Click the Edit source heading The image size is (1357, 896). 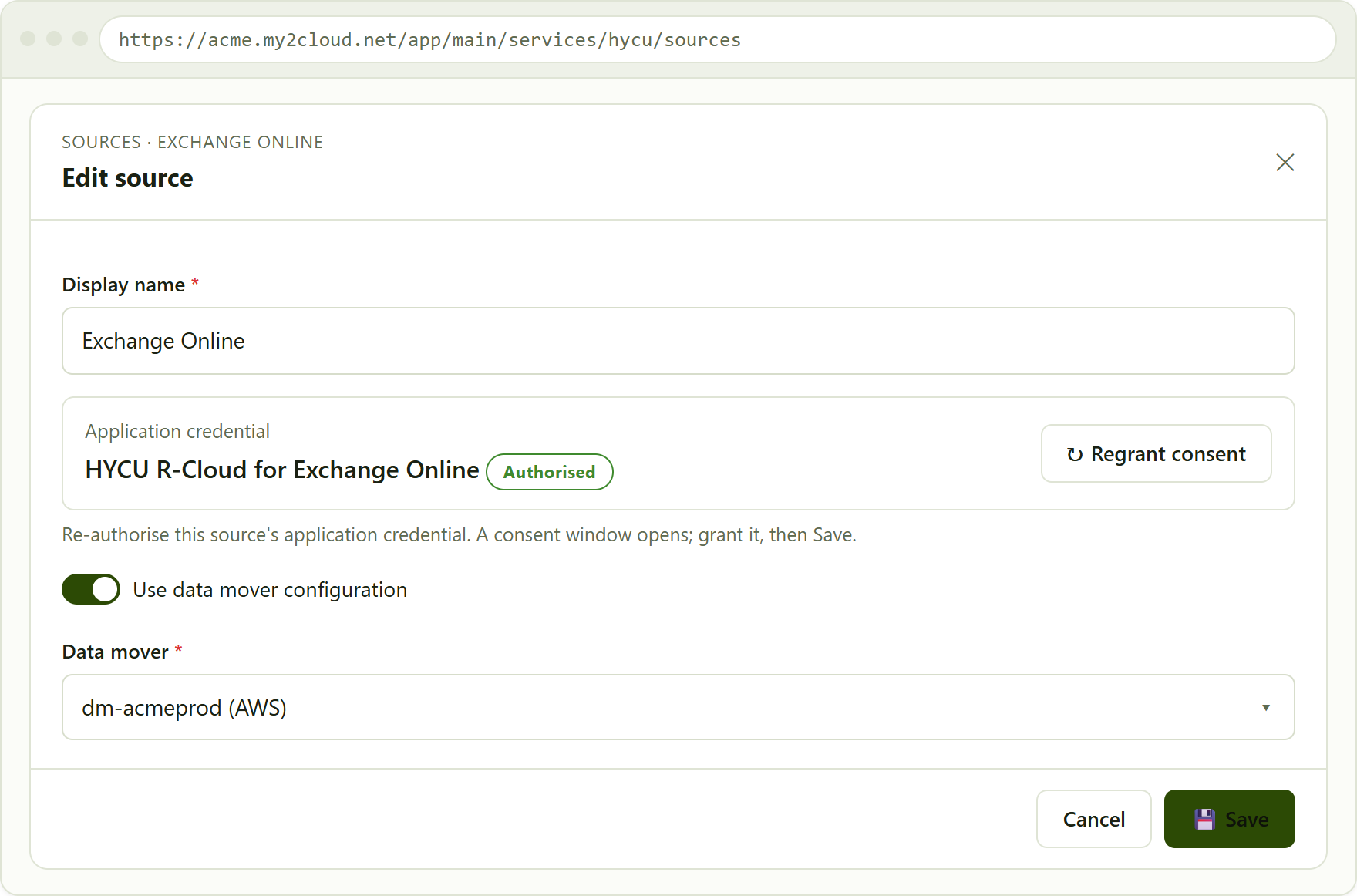(x=128, y=178)
